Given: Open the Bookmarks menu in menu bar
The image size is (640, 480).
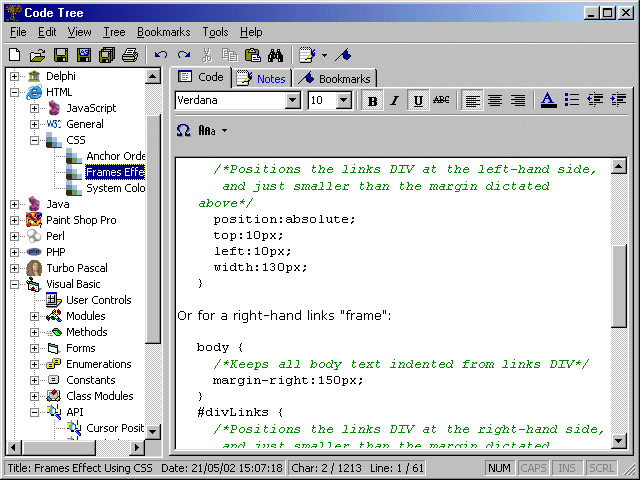Looking at the screenshot, I should (x=163, y=32).
